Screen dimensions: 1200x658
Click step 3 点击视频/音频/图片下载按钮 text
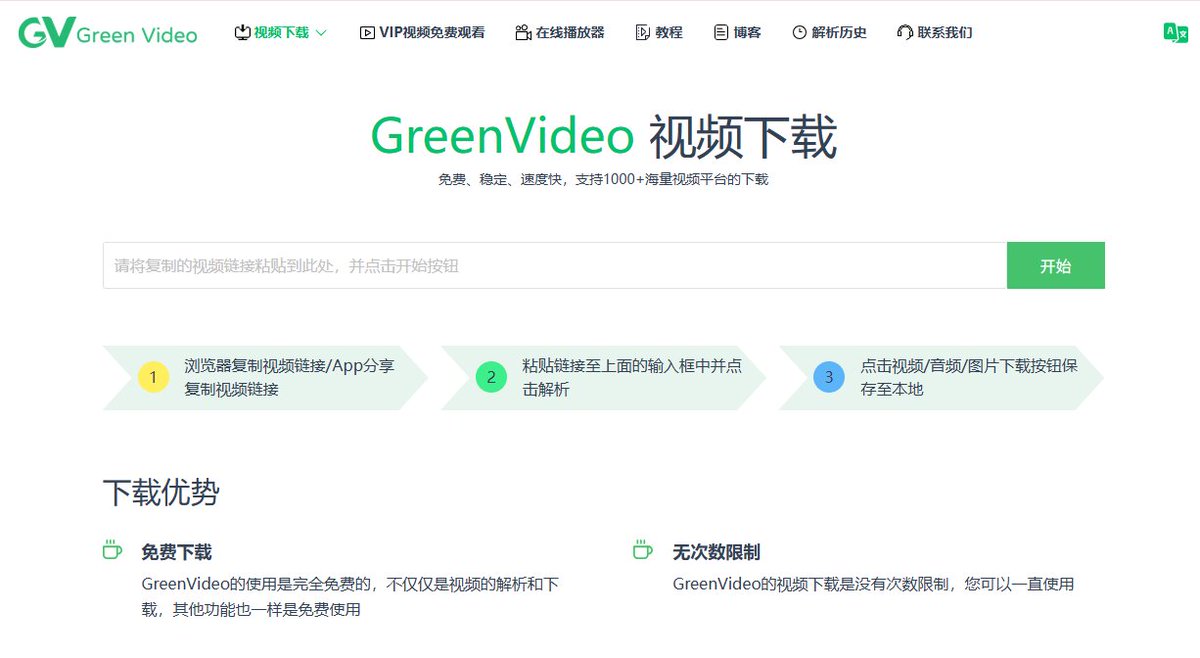coord(969,378)
